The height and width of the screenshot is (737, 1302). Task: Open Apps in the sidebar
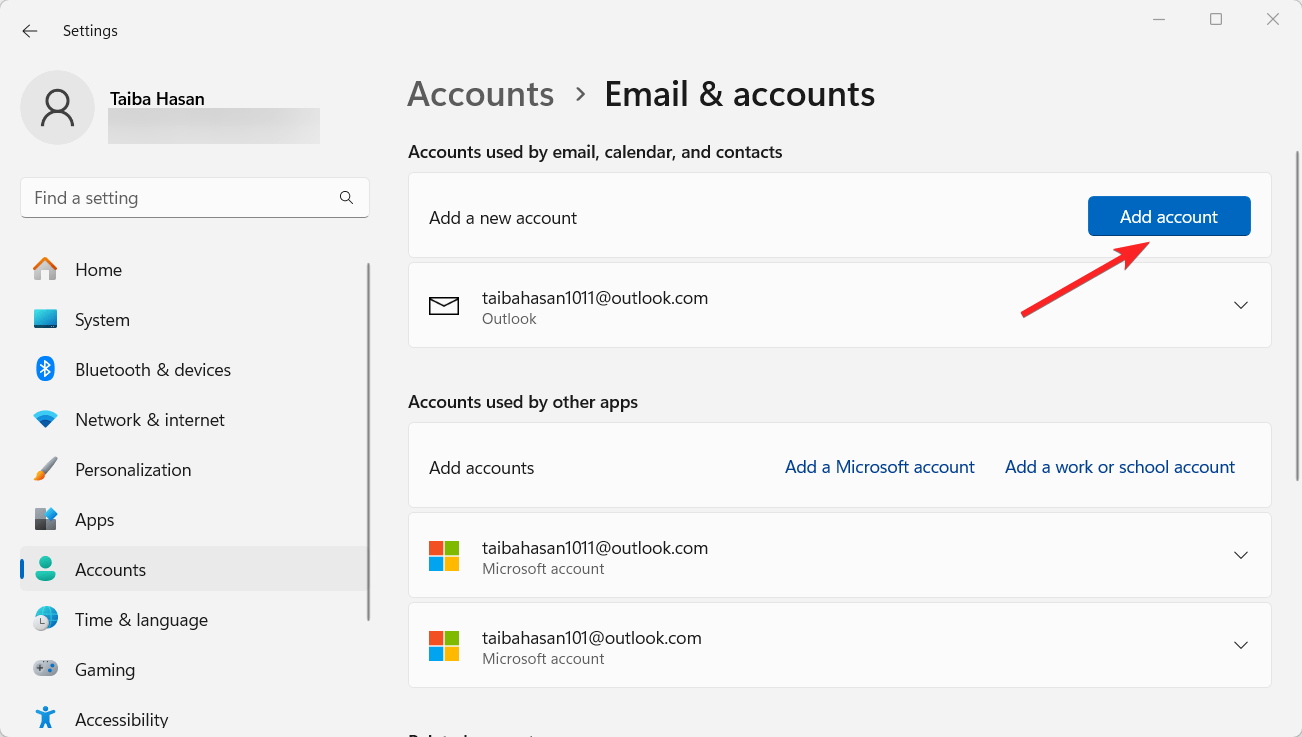(95, 520)
